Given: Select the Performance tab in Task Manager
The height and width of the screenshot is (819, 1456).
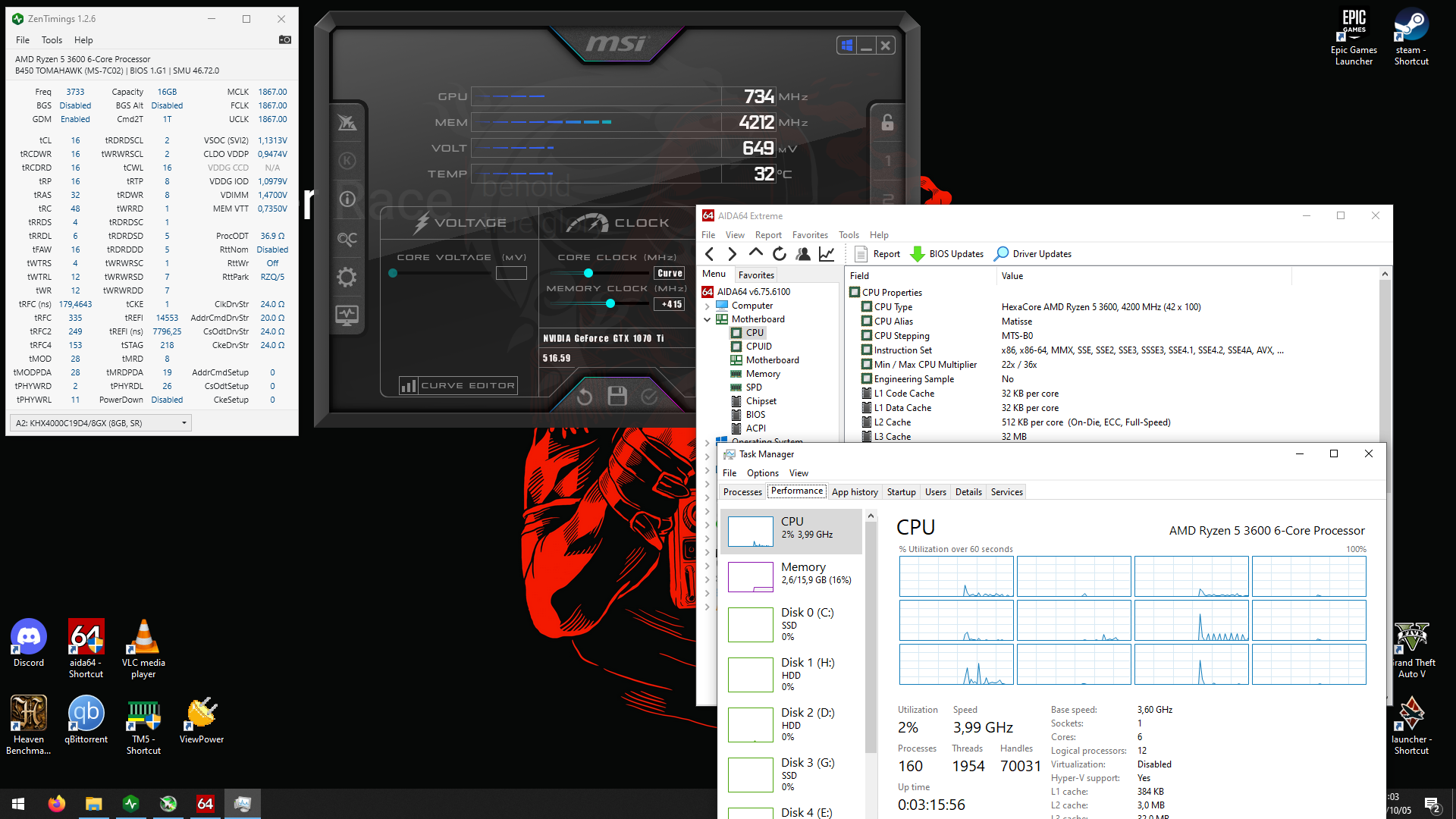Looking at the screenshot, I should point(797,492).
